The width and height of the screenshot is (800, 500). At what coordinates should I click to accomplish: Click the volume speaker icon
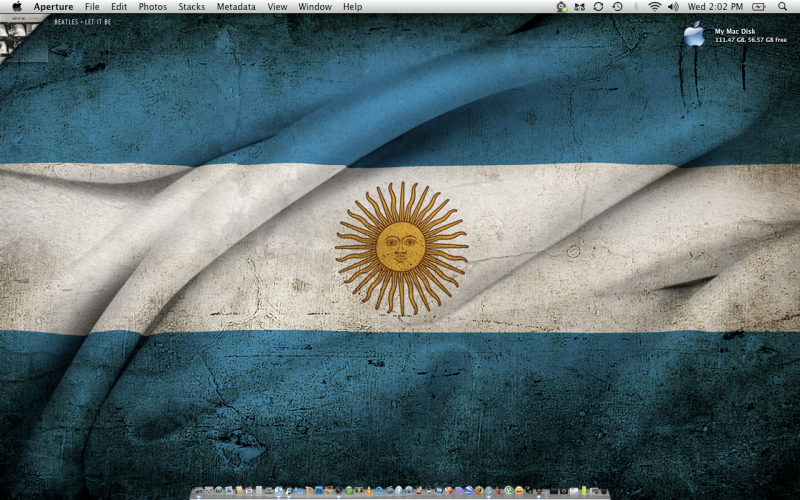[x=673, y=6]
